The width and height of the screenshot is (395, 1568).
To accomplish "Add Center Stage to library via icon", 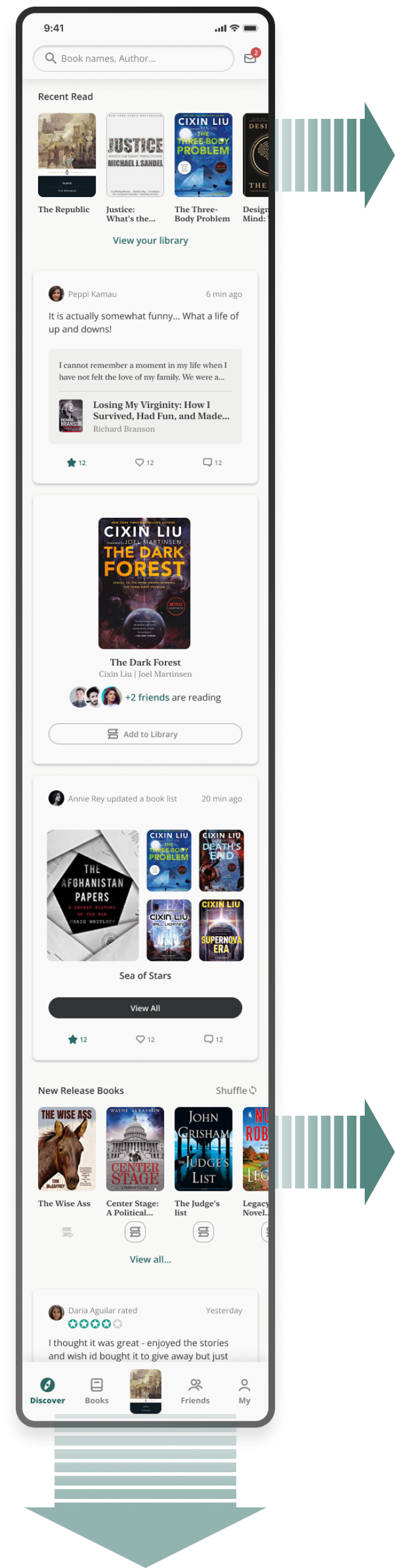I will [135, 1233].
